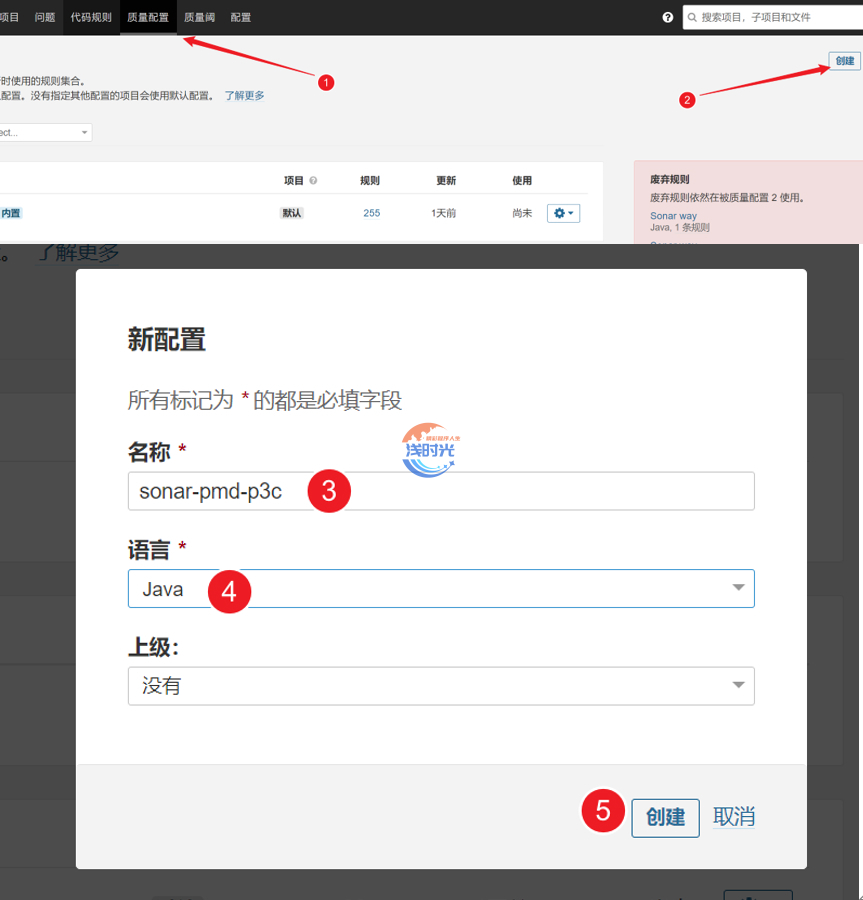Screen dimensions: 863x900
Task: Open the gear settings menu in profile row
Action: 563,213
